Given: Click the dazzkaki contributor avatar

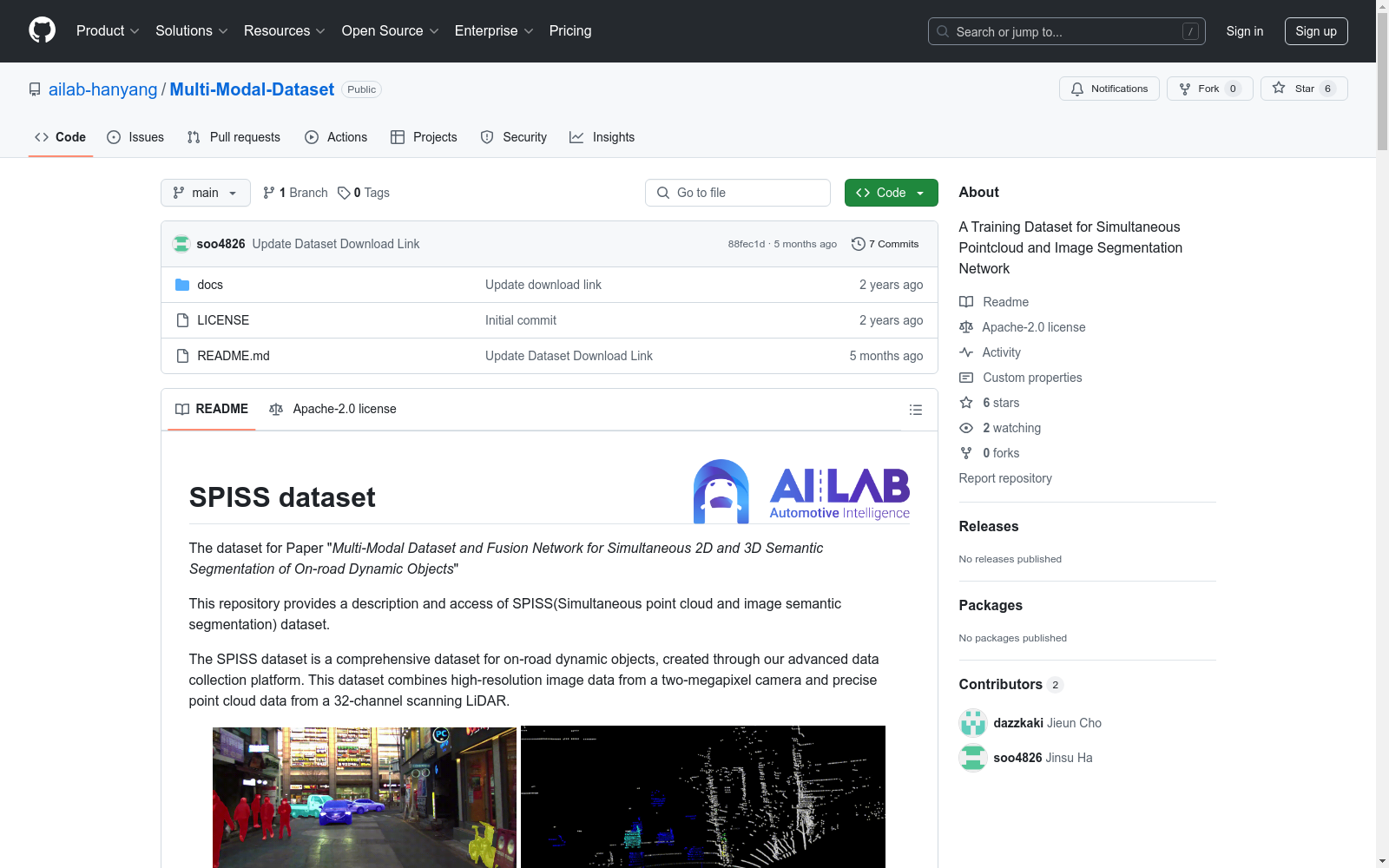Looking at the screenshot, I should pyautogui.click(x=973, y=723).
